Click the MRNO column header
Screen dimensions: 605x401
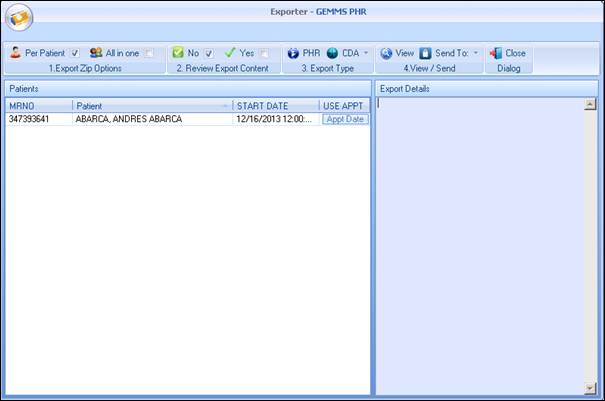pyautogui.click(x=38, y=105)
